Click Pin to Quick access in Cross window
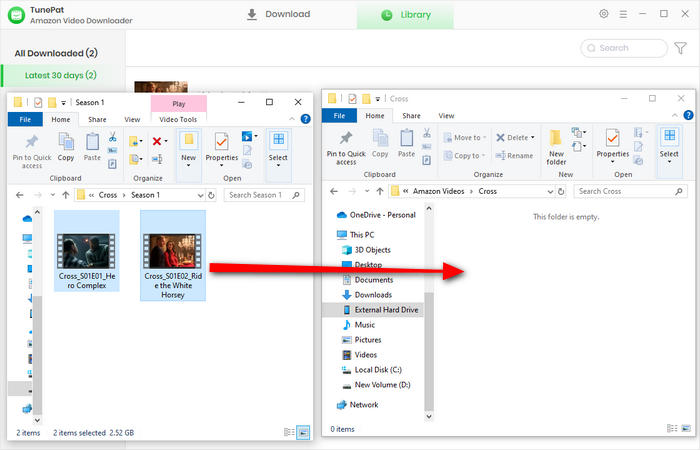The height and width of the screenshot is (450, 700). coord(346,148)
